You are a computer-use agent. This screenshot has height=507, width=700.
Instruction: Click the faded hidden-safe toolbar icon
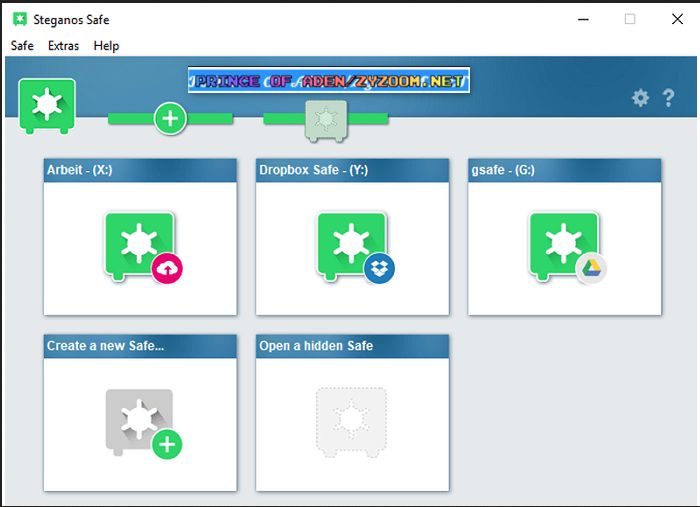coord(326,121)
